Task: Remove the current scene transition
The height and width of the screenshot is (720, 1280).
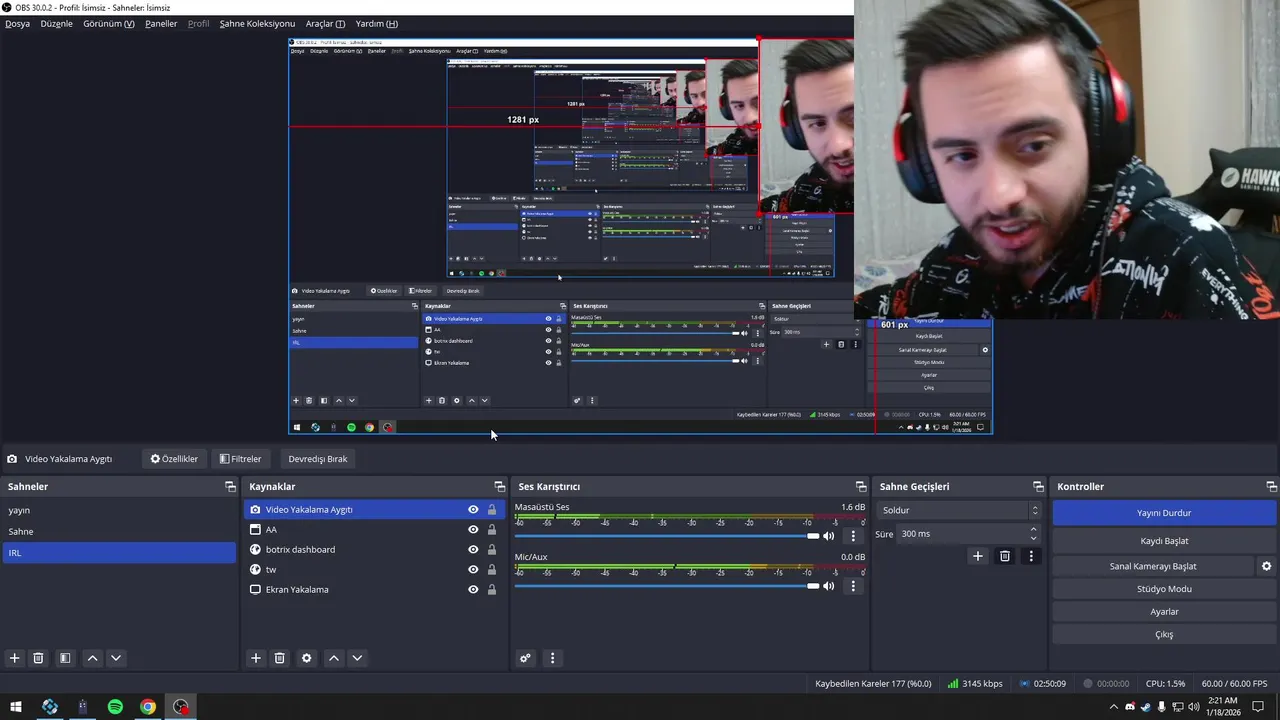Action: (1005, 556)
